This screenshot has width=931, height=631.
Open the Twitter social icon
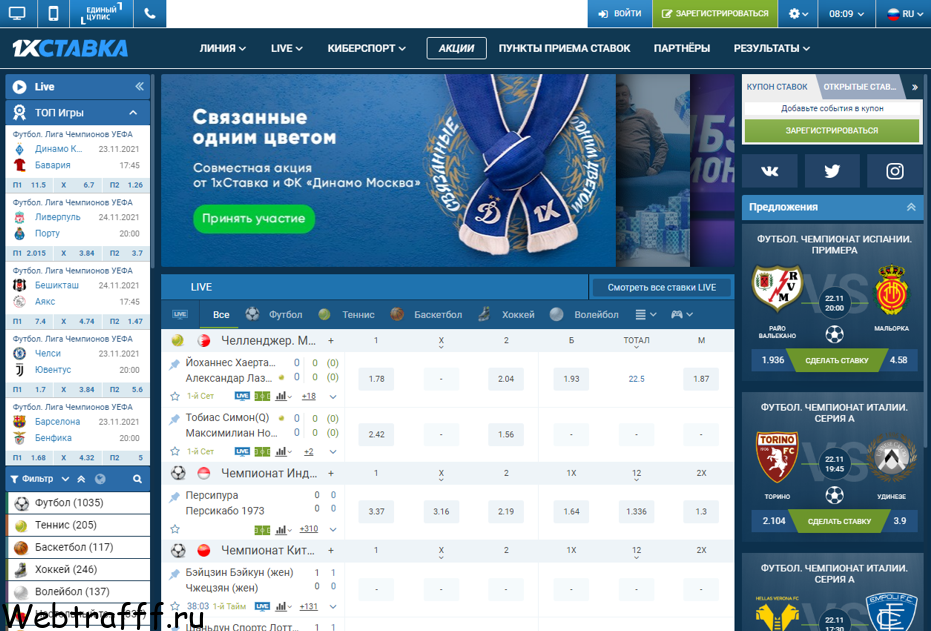[832, 171]
